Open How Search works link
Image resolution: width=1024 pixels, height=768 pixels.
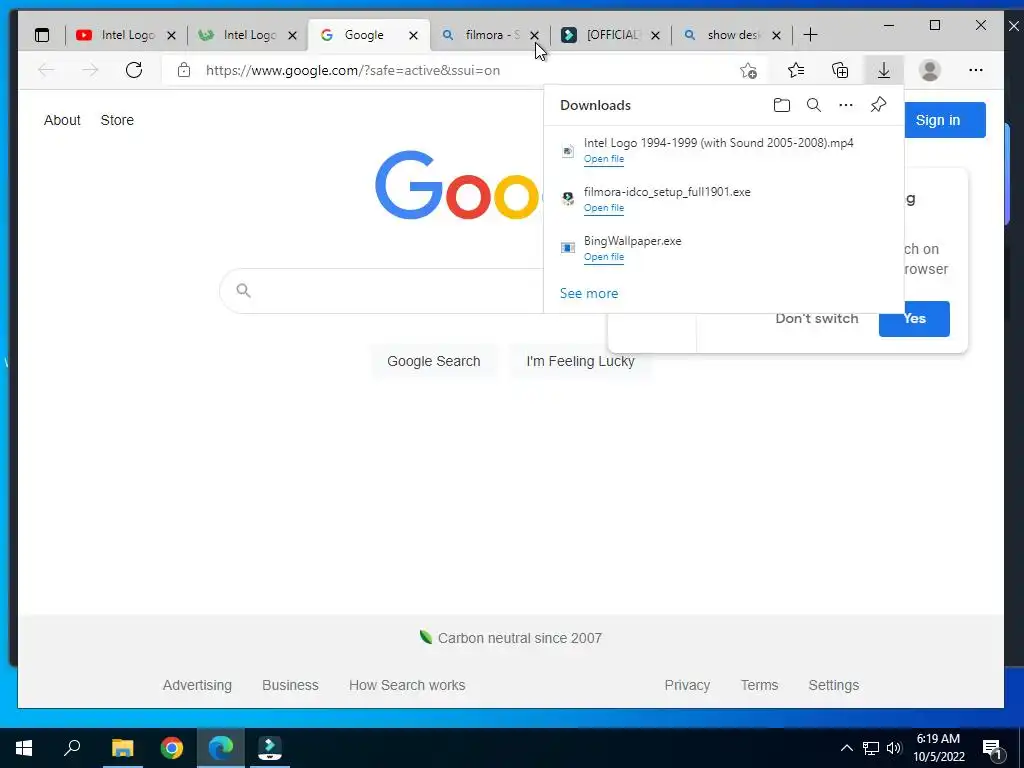coord(407,685)
